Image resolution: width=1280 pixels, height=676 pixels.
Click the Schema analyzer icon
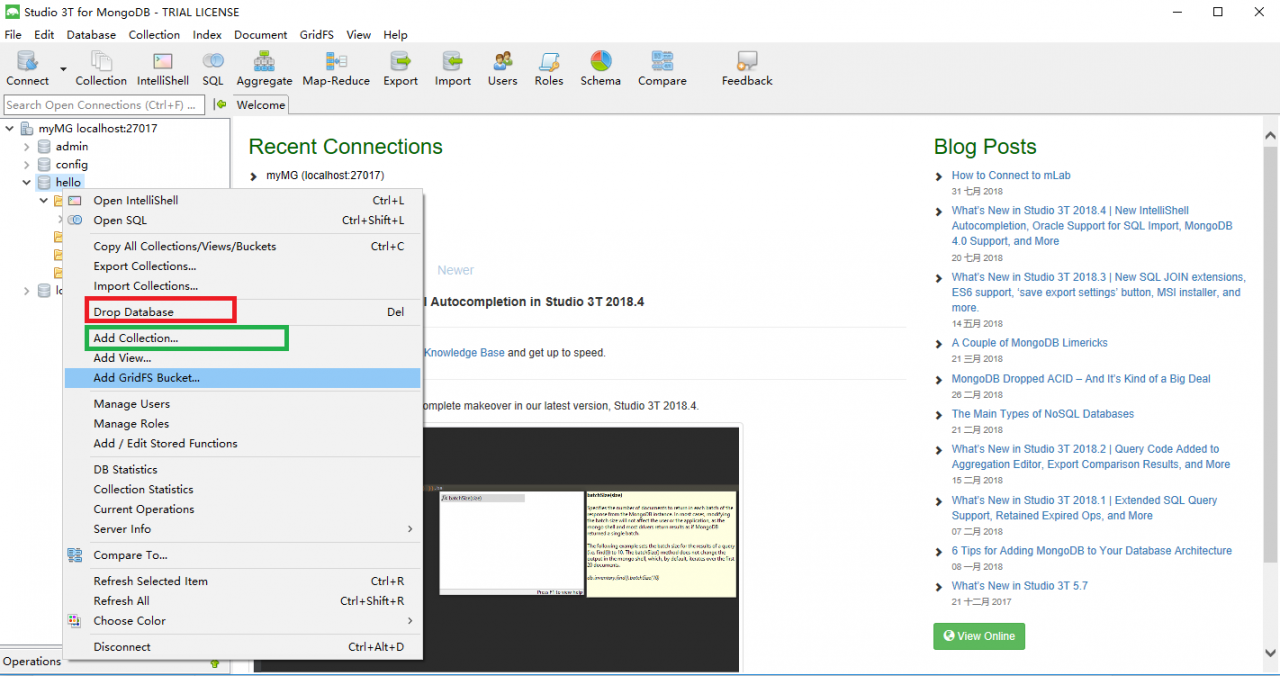pos(600,68)
